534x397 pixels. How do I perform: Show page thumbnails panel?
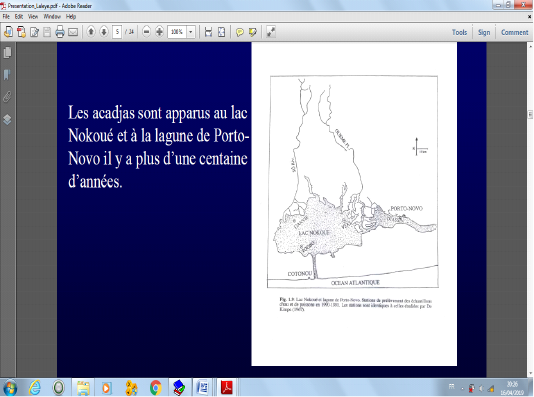(7, 52)
